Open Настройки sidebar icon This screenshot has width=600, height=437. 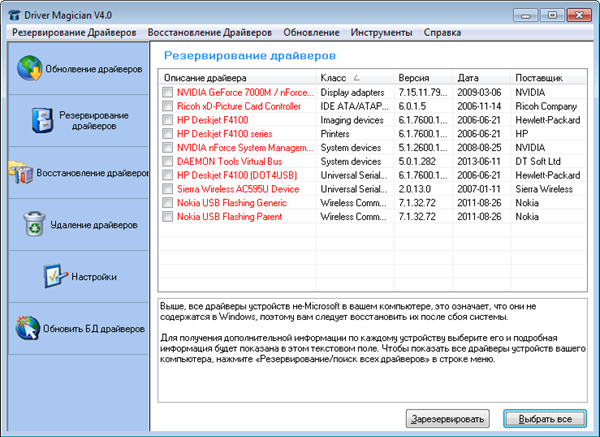coord(55,276)
